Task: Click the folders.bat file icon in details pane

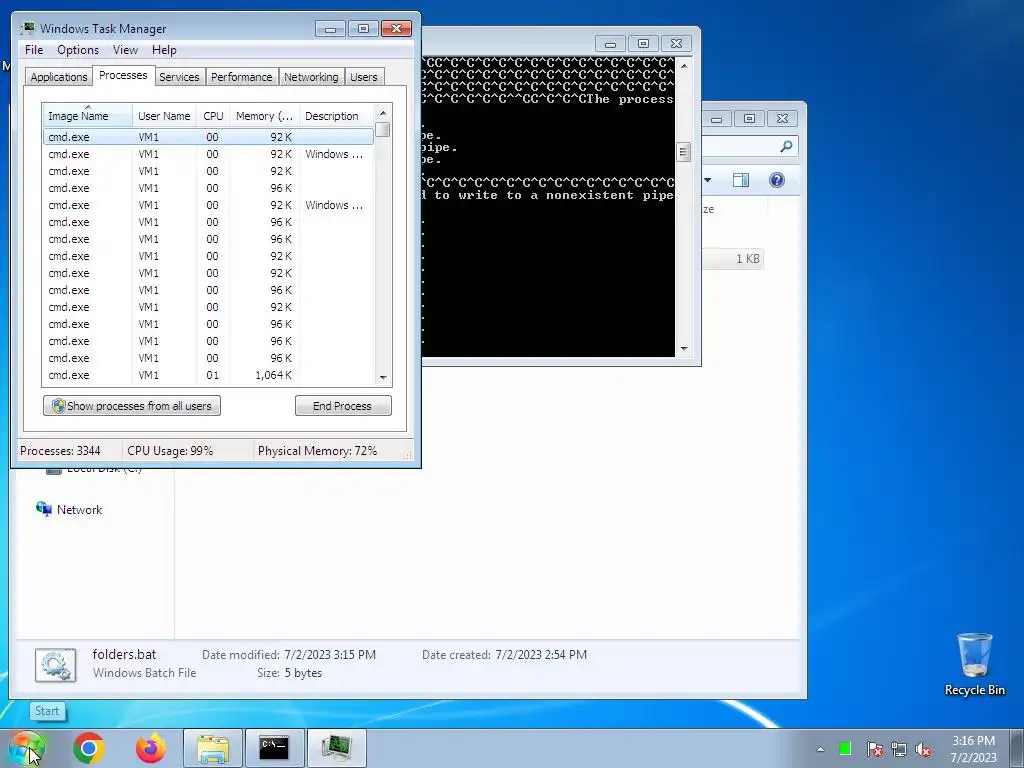Action: (56, 665)
